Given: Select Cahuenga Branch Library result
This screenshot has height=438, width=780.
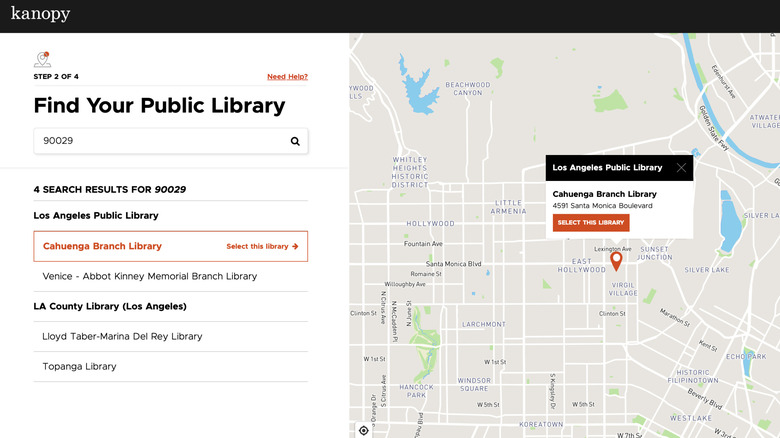Looking at the screenshot, I should [102, 246].
